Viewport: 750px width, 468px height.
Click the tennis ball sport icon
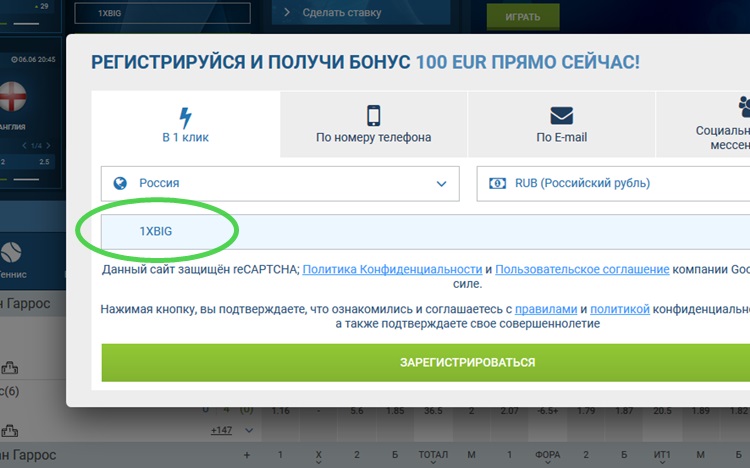(13, 250)
